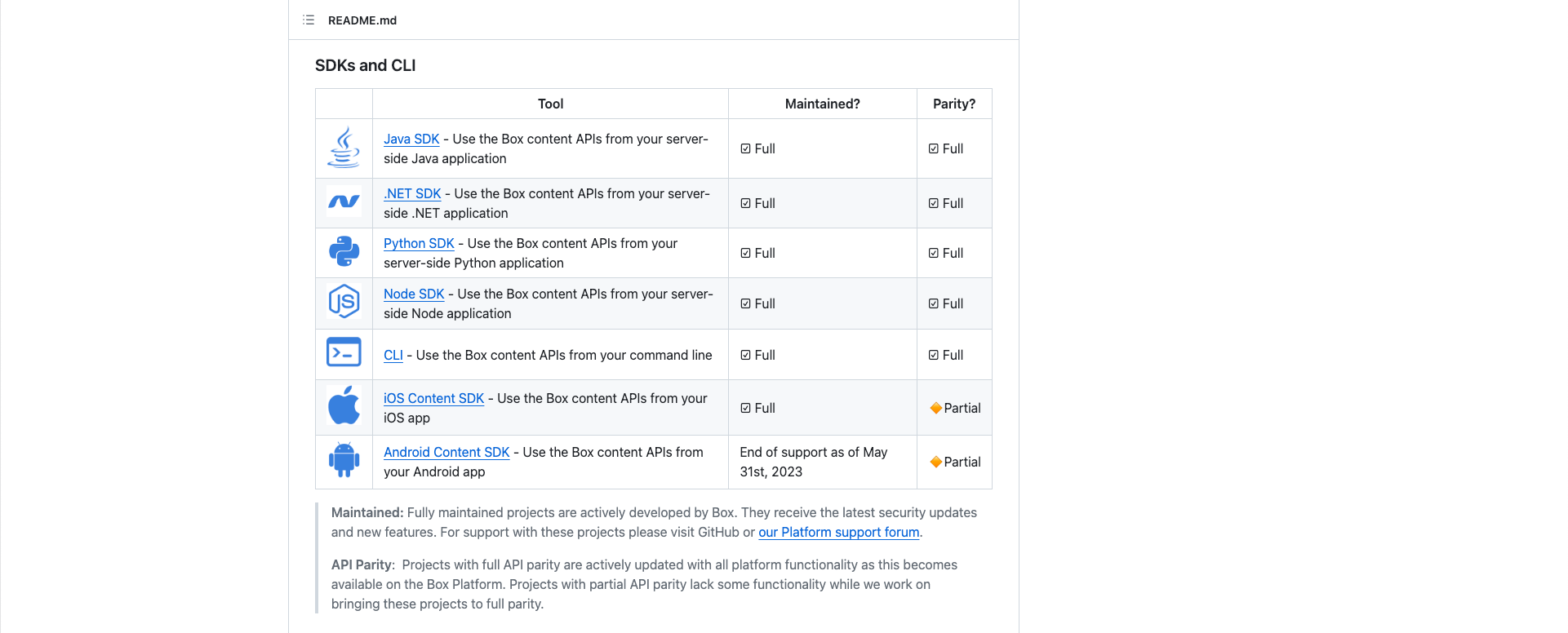Click the Java SDK Maintained checkmark
The height and width of the screenshot is (633, 1568).
click(745, 148)
